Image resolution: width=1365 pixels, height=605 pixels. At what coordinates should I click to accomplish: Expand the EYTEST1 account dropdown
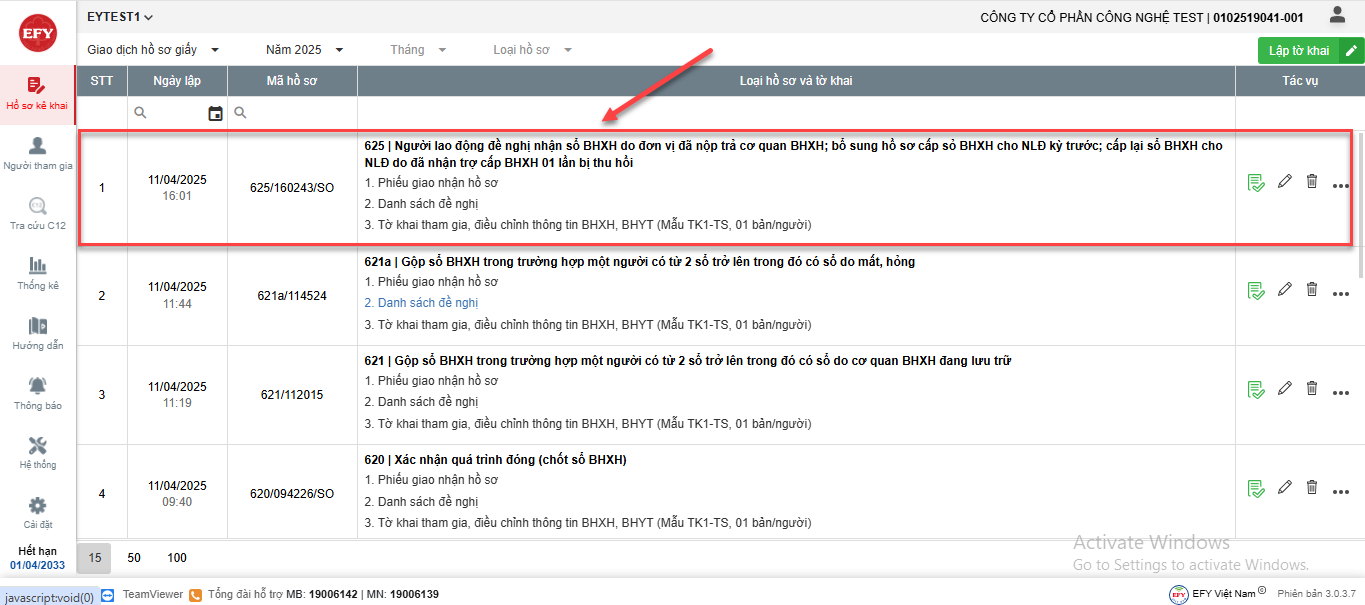tap(121, 17)
